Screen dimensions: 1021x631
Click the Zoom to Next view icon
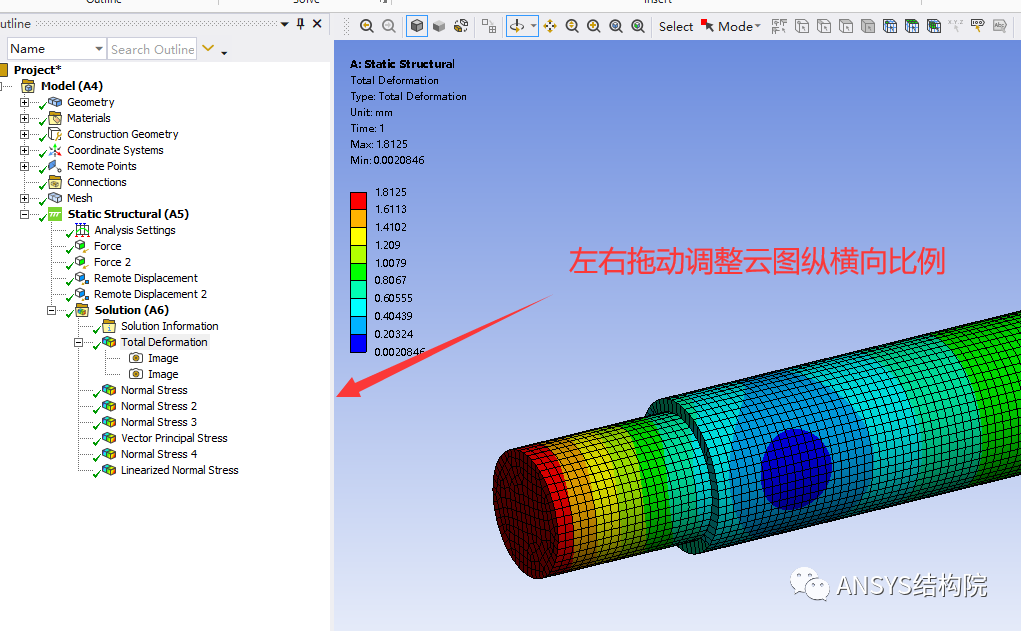click(x=389, y=26)
